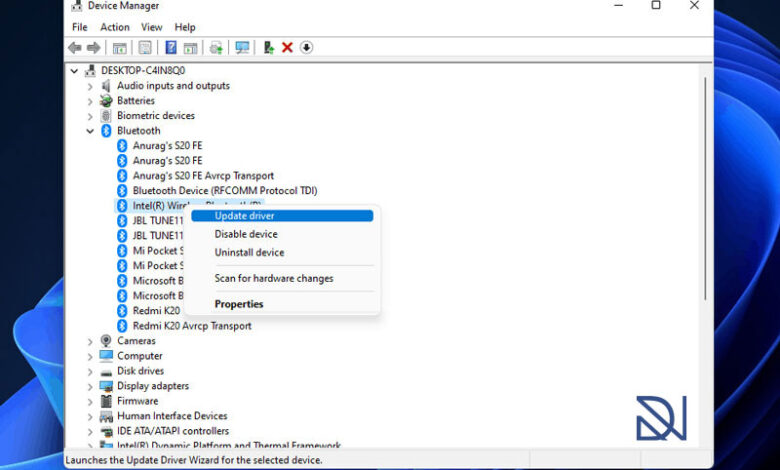Image resolution: width=780 pixels, height=470 pixels.
Task: Click Bluetooth icon beside Redmi K20 Avrcp Transport
Action: point(122,326)
